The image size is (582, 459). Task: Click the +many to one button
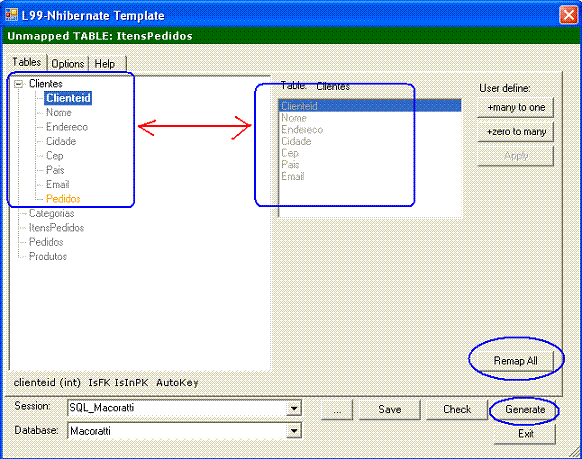(516, 108)
